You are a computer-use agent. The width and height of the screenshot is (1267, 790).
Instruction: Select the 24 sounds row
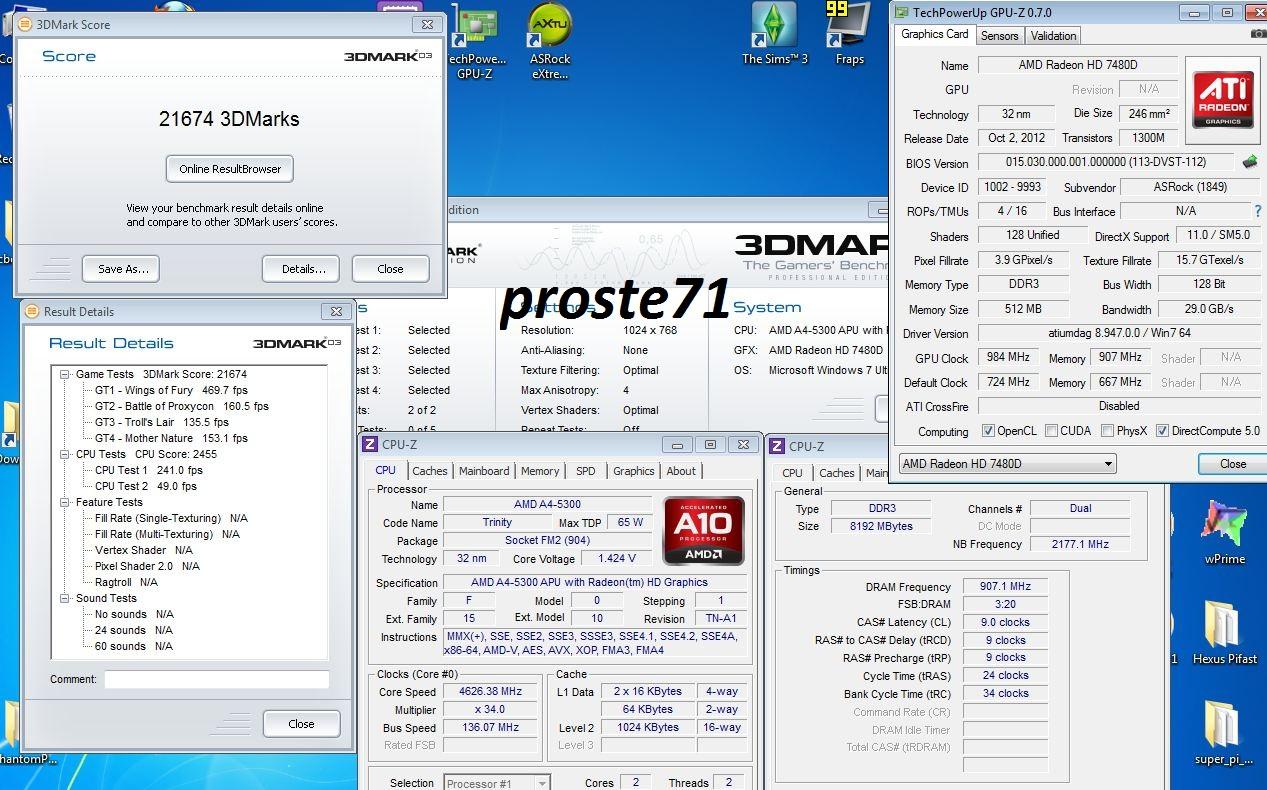[x=133, y=630]
